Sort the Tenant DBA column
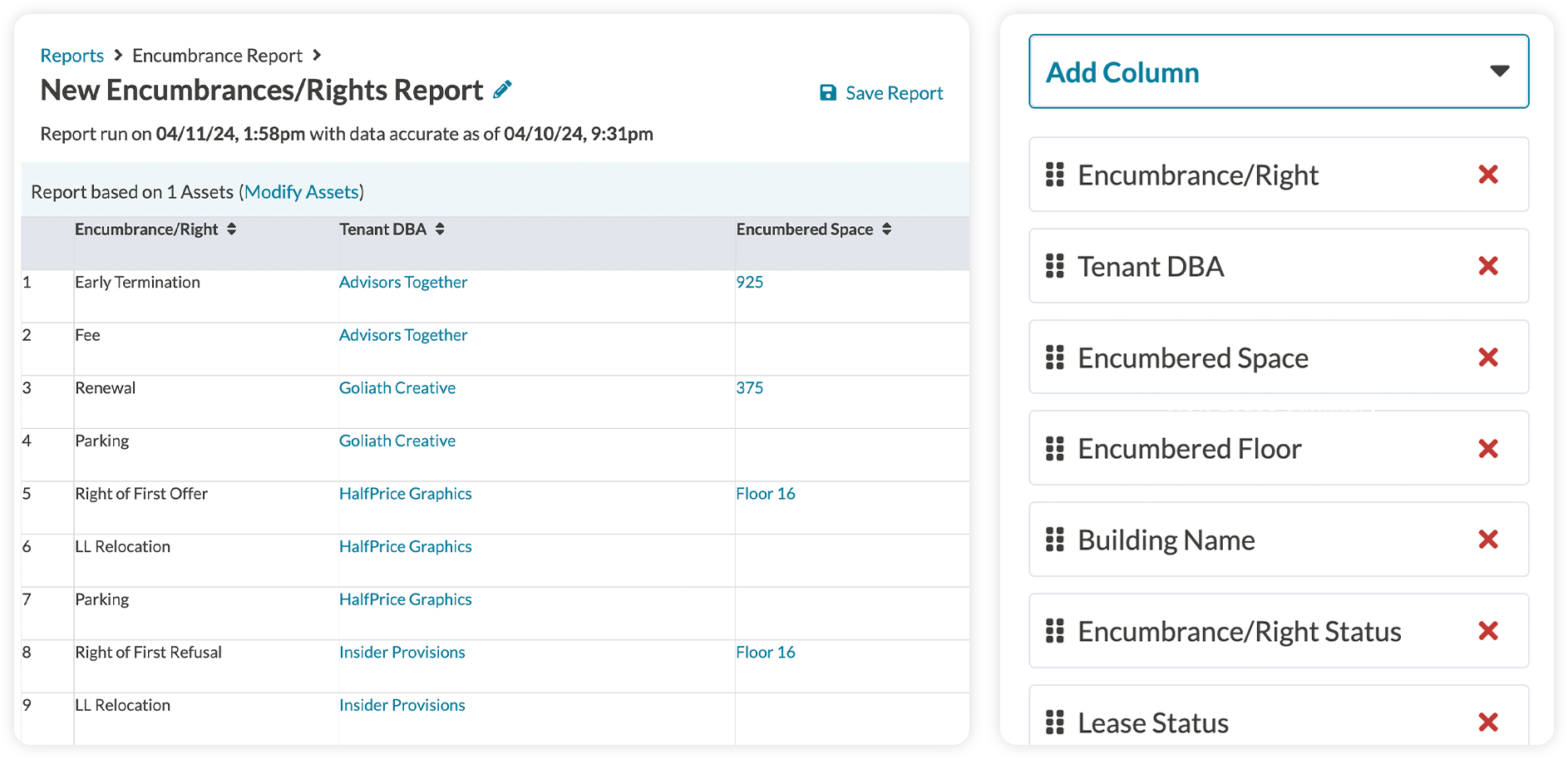1568x759 pixels. point(440,229)
